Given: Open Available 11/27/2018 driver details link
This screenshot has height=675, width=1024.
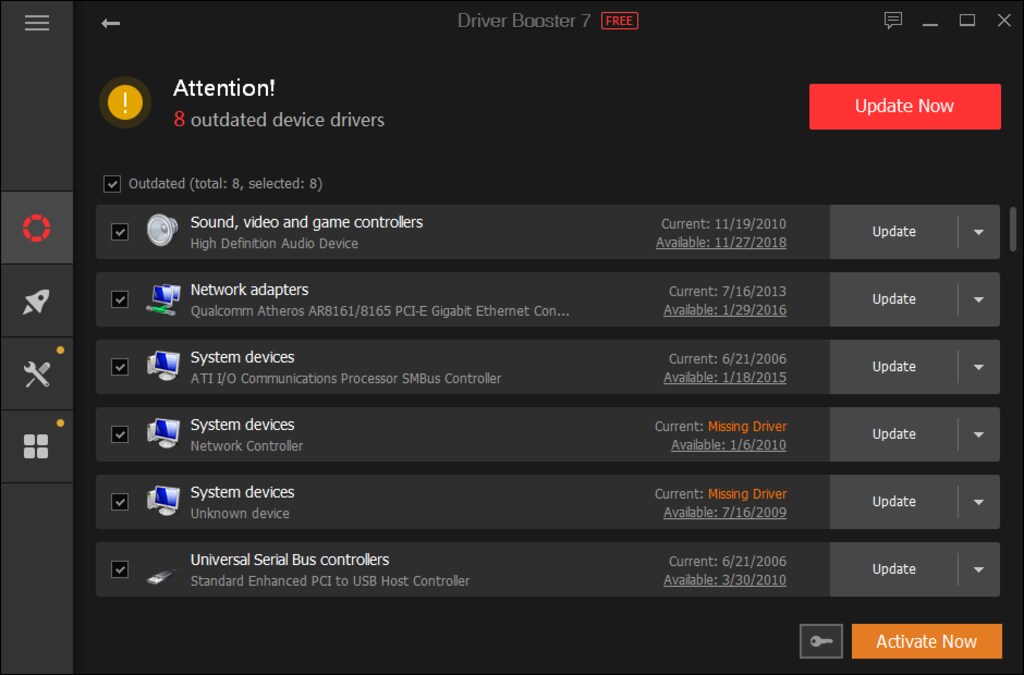Looking at the screenshot, I should click(x=721, y=243).
